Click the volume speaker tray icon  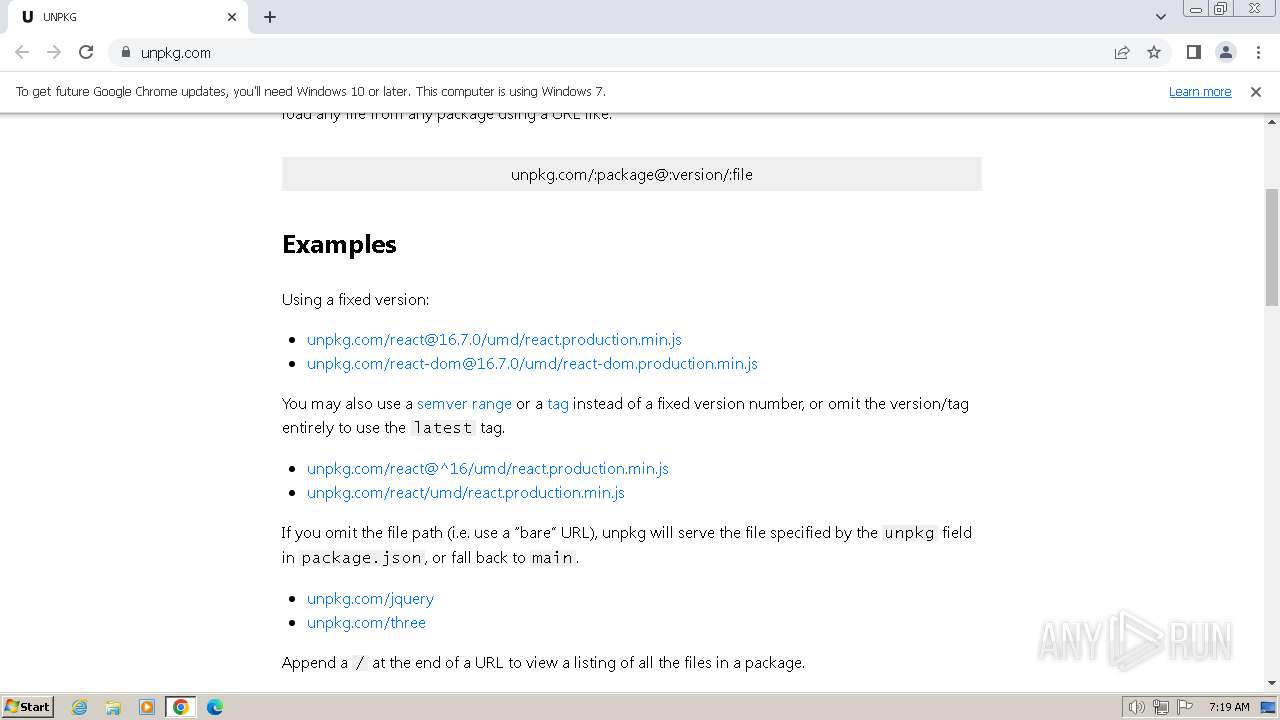(x=1137, y=707)
